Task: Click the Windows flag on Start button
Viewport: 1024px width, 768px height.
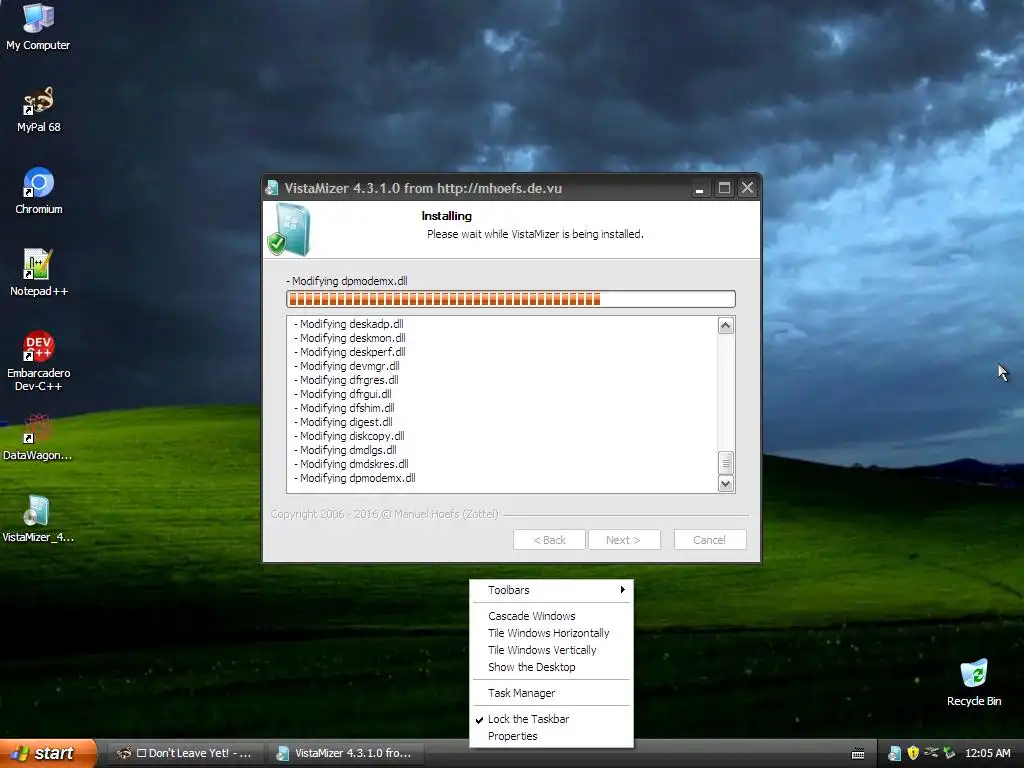Action: click(x=20, y=753)
